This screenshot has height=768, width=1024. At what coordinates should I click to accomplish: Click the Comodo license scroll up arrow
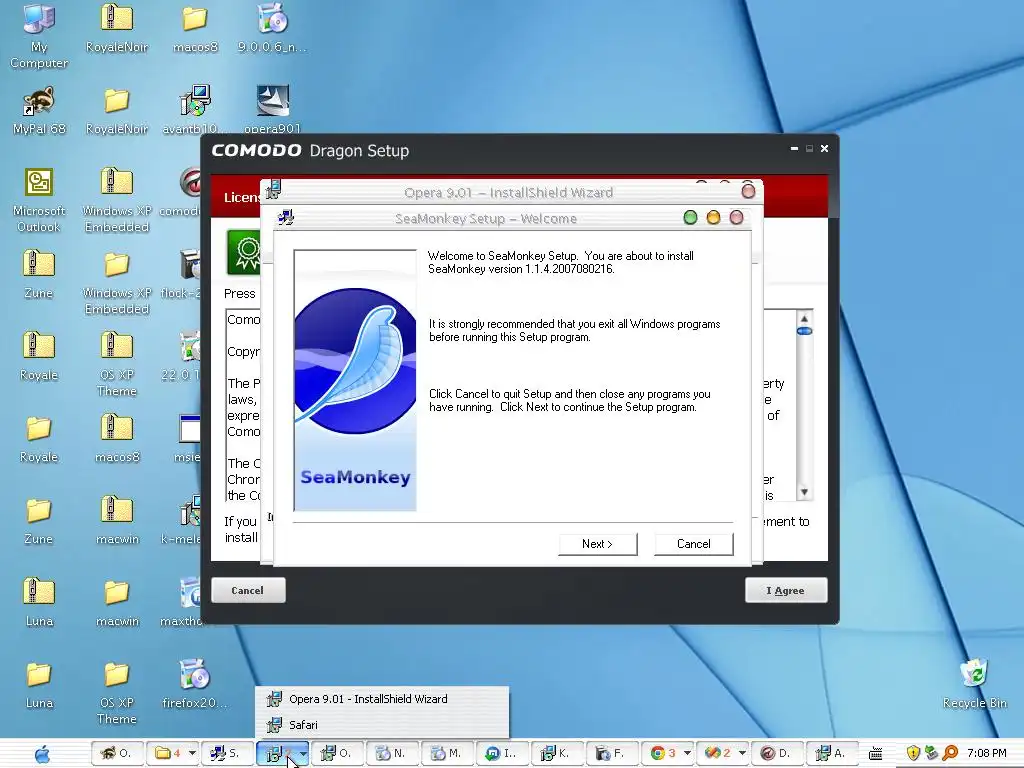pos(805,318)
